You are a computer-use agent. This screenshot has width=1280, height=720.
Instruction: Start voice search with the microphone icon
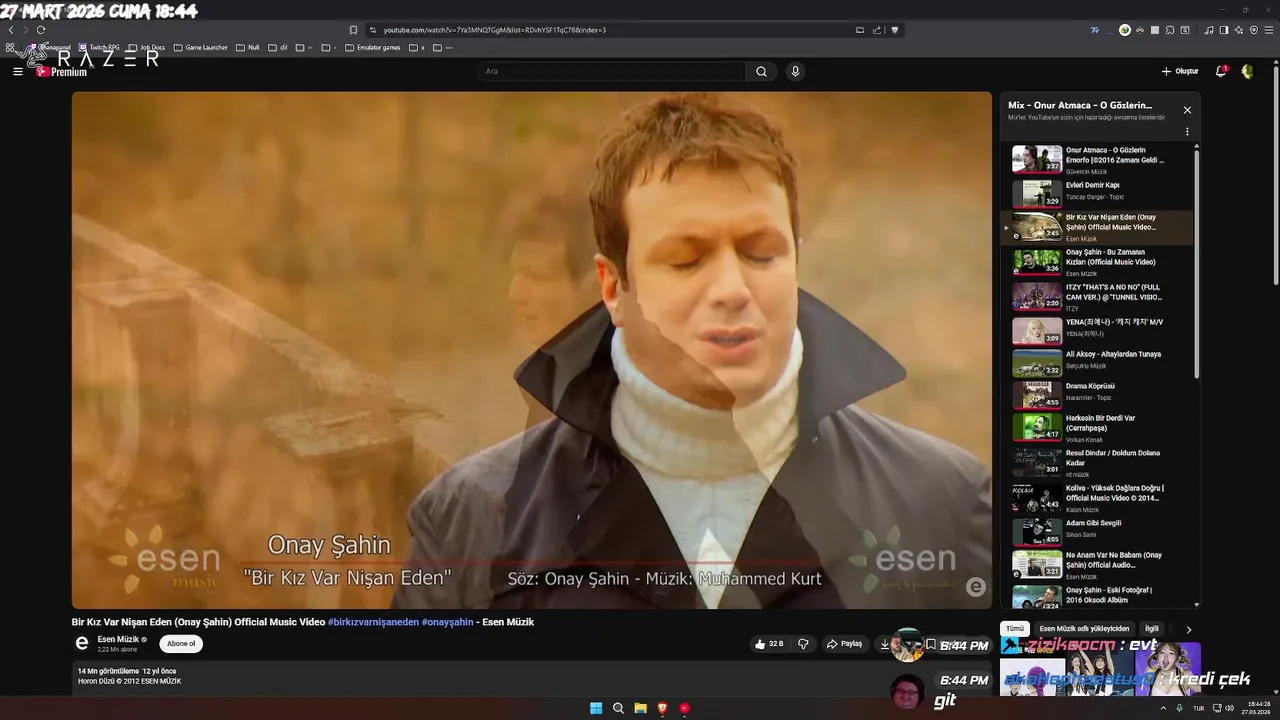click(x=795, y=71)
